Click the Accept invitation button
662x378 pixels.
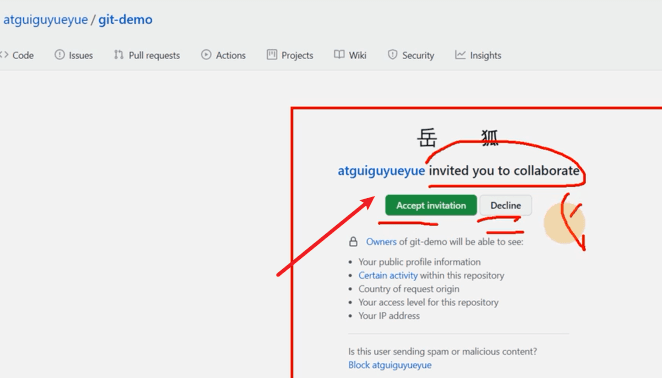click(x=431, y=205)
